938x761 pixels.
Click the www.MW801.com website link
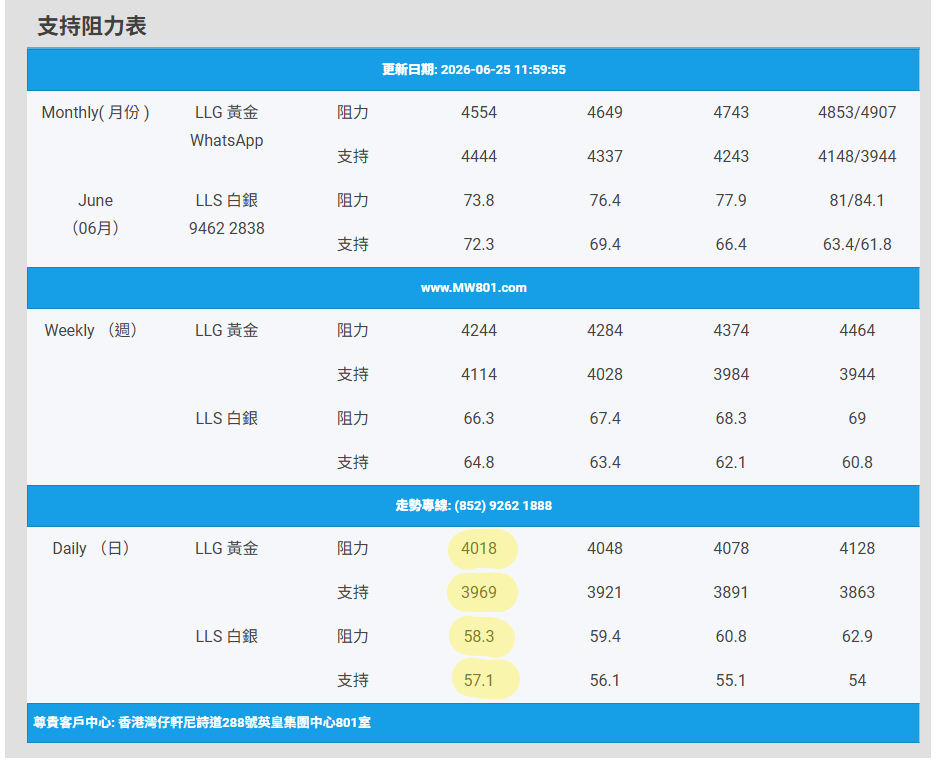(x=473, y=288)
